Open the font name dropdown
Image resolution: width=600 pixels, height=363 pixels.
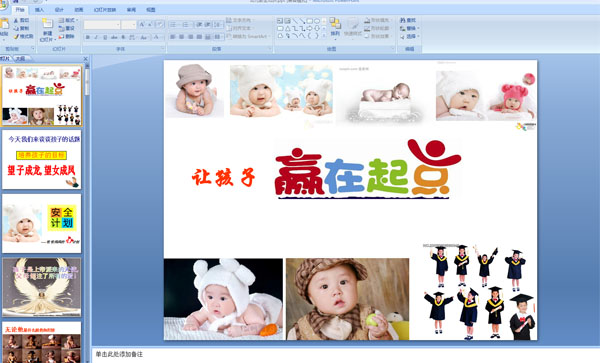[x=102, y=25]
